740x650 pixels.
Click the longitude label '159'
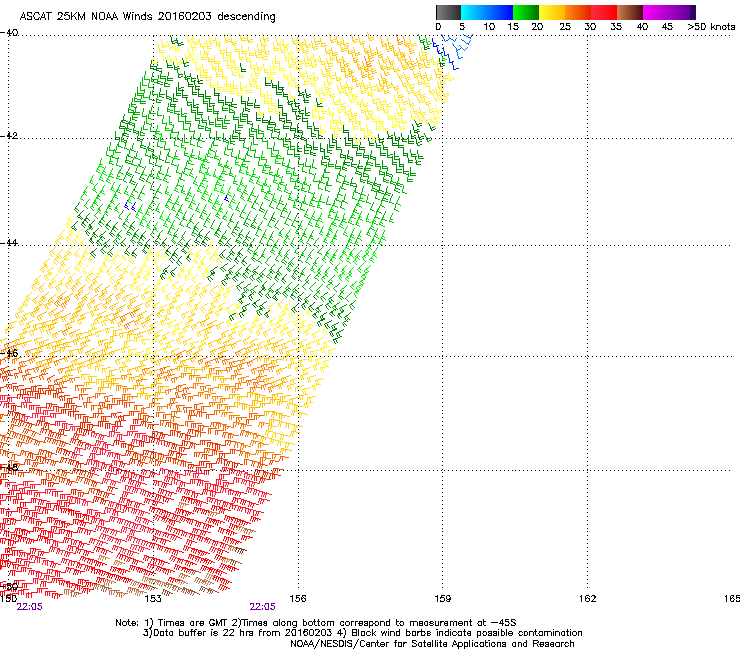(442, 599)
